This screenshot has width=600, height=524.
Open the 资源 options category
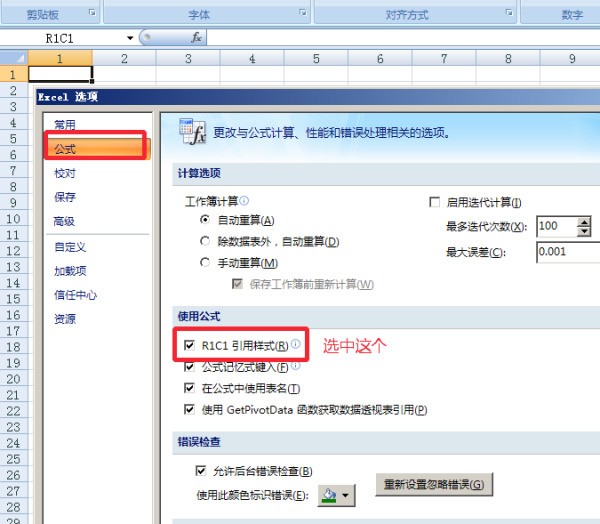pyautogui.click(x=65, y=319)
